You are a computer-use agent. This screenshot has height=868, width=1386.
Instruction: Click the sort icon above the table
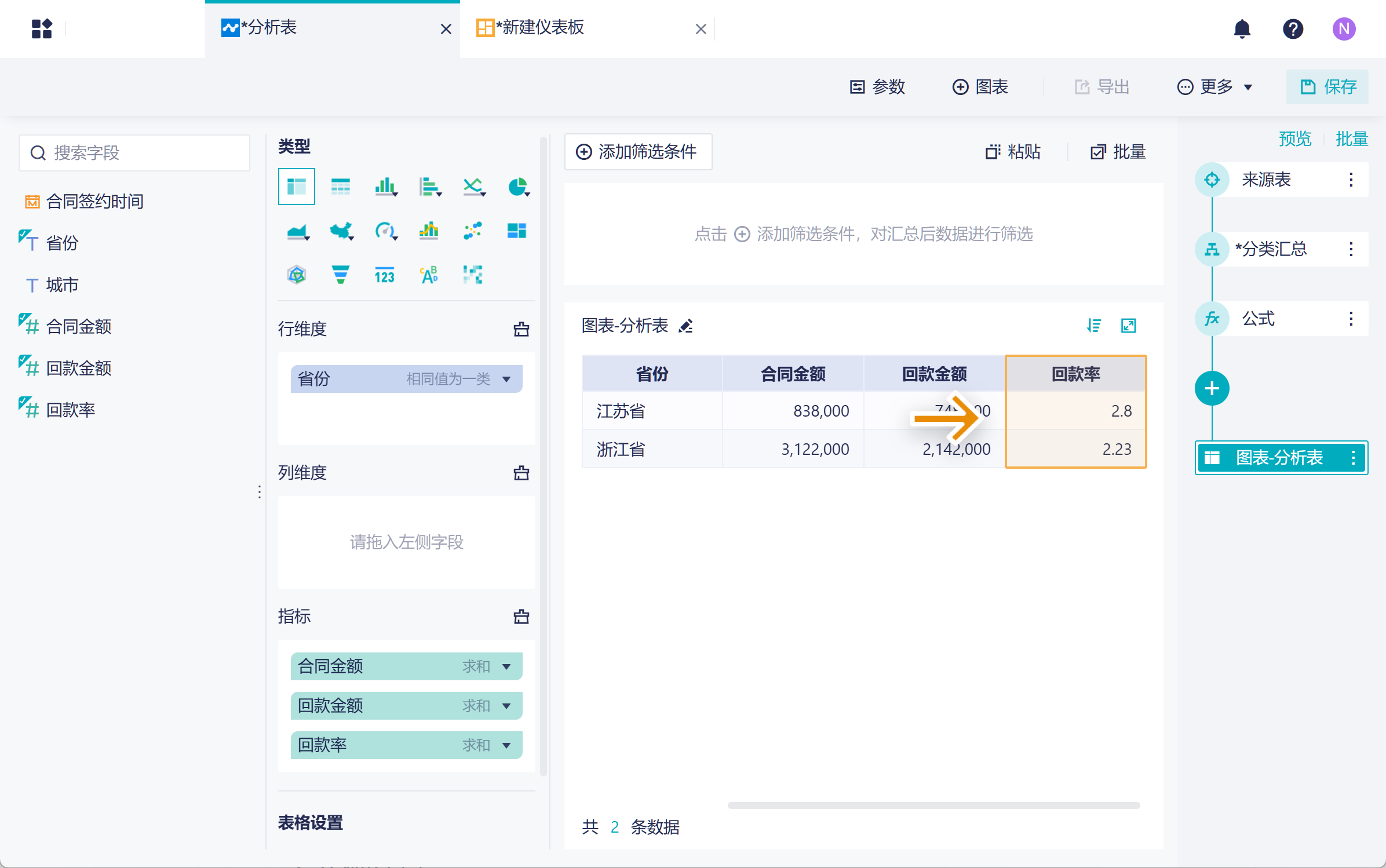click(1093, 326)
